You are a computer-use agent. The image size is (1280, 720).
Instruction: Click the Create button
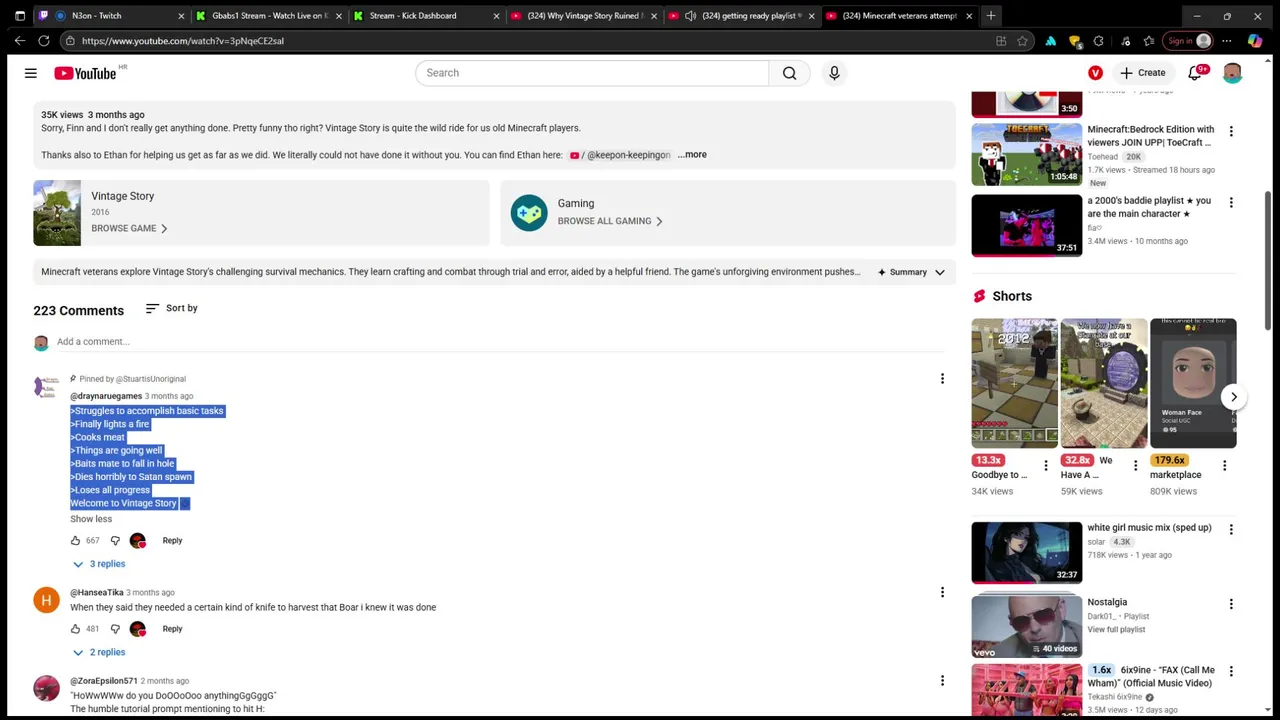point(1143,73)
